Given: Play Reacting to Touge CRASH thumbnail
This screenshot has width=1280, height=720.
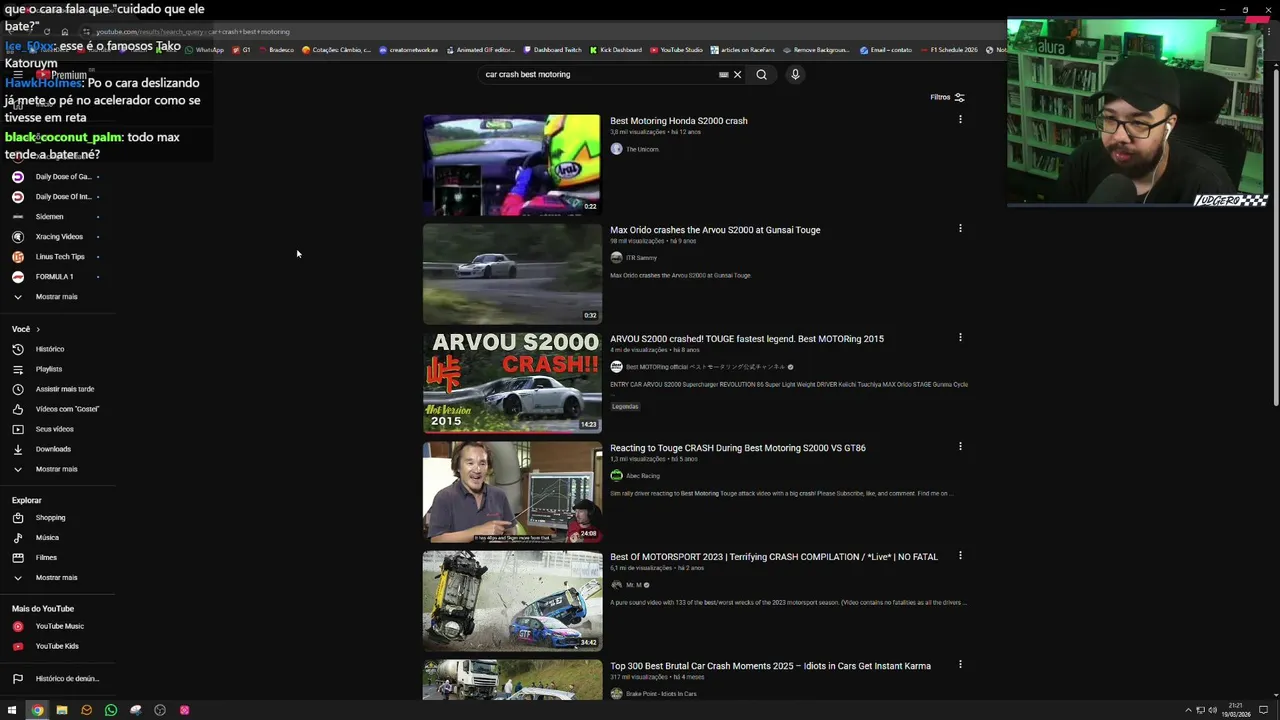Looking at the screenshot, I should point(512,491).
